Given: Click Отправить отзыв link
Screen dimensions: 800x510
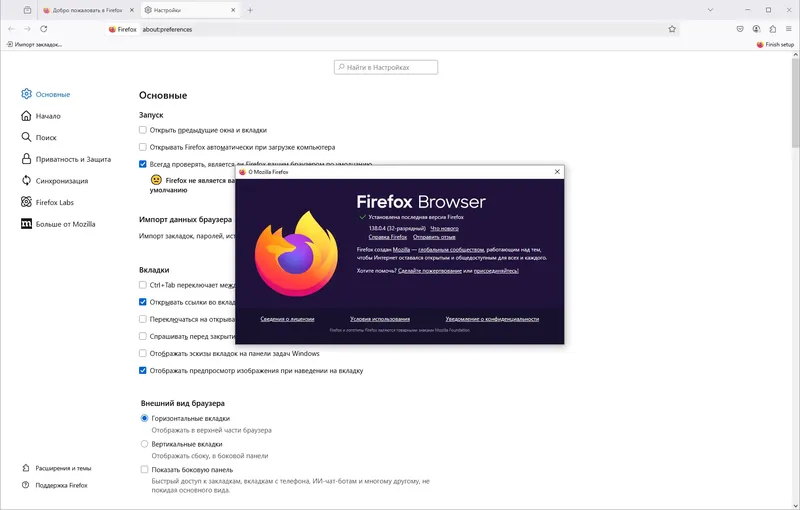Looking at the screenshot, I should click(434, 237).
